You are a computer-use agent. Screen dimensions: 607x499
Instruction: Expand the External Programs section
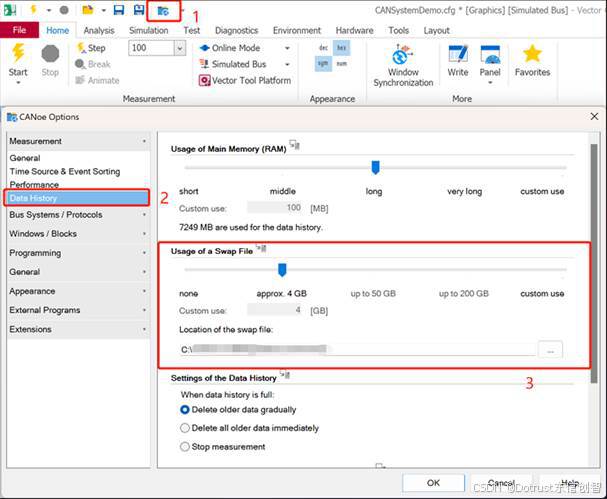click(x=78, y=310)
